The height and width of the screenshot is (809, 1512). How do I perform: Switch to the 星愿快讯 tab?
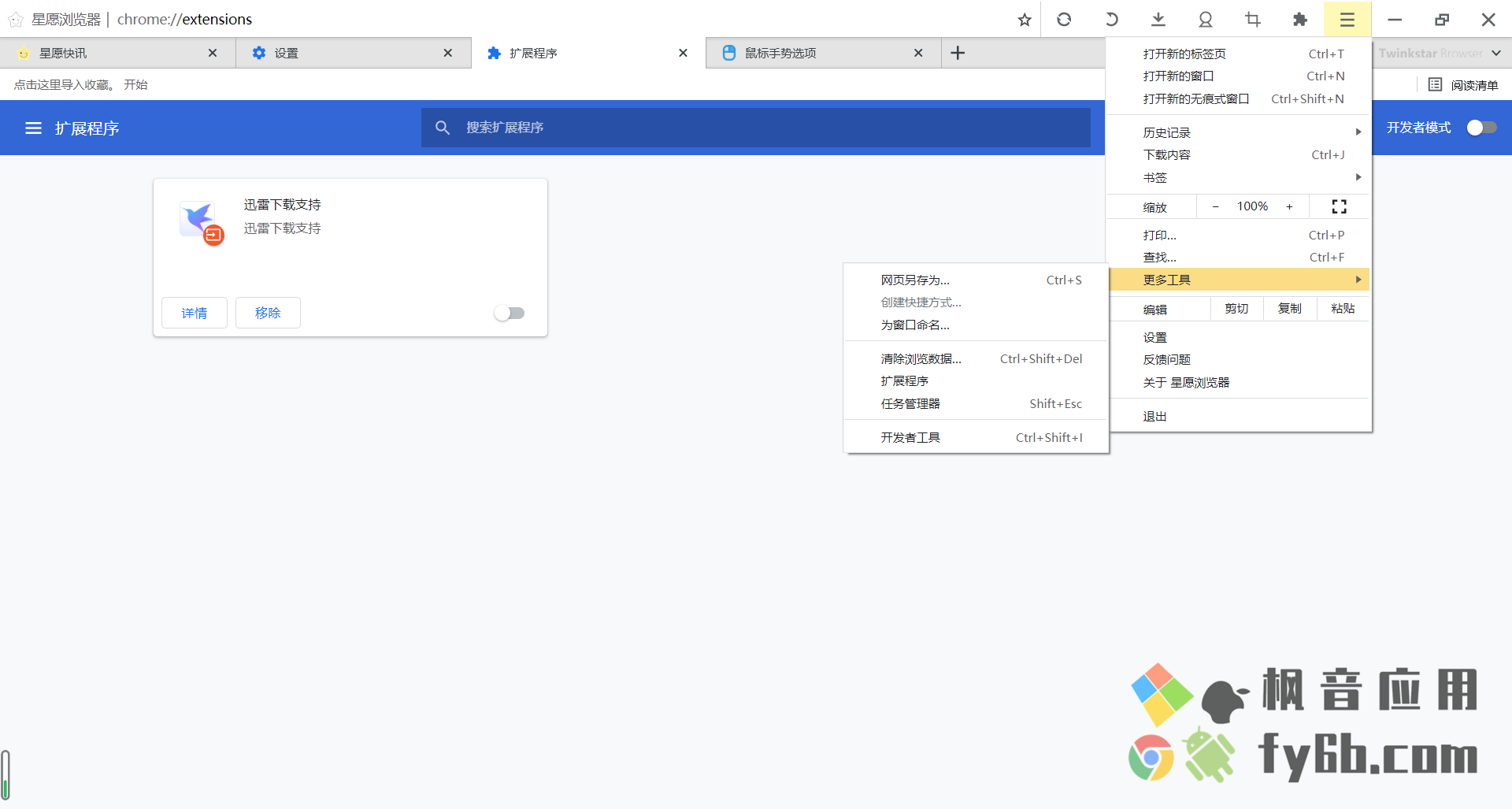(x=118, y=53)
